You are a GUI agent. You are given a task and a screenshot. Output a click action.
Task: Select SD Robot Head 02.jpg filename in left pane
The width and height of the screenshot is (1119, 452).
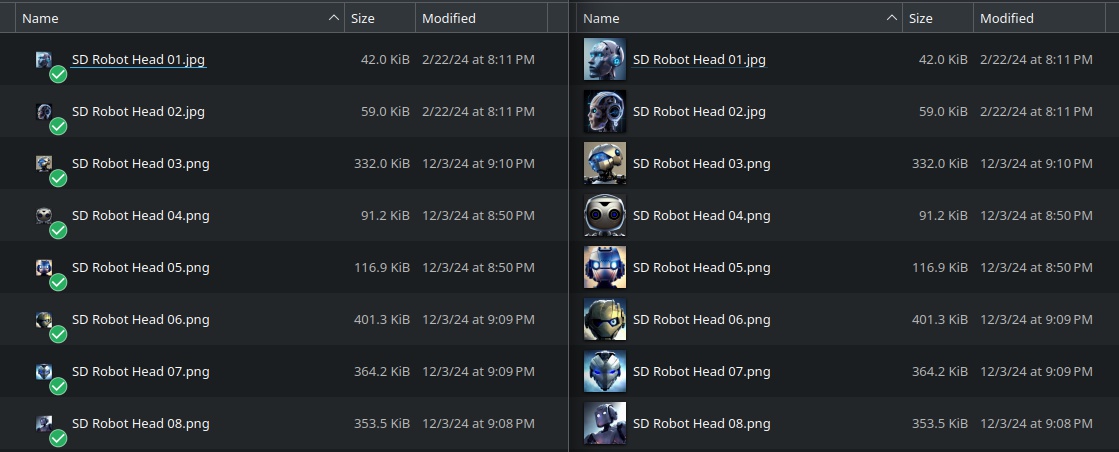[138, 111]
